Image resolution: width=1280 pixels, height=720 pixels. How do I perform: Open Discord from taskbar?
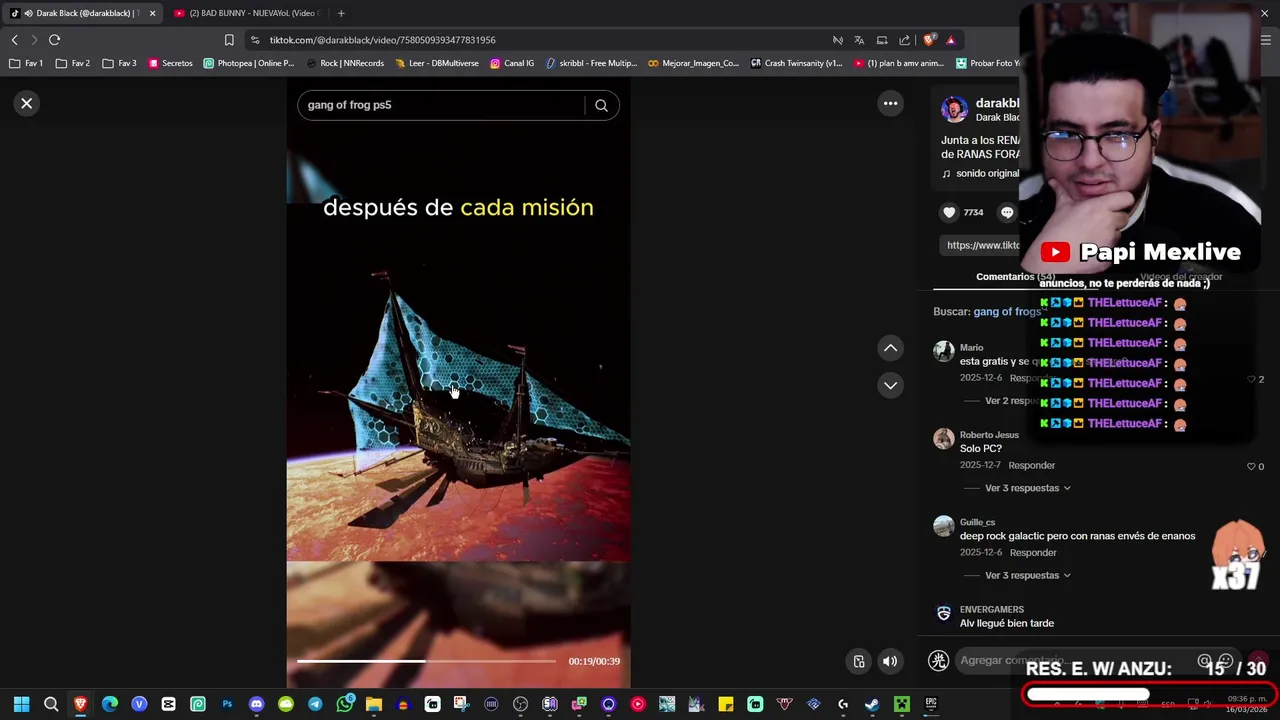point(256,704)
